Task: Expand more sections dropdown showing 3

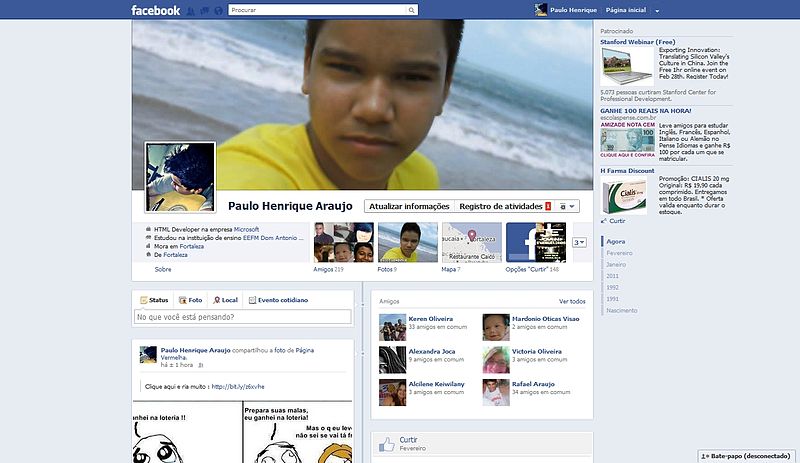Action: (580, 242)
